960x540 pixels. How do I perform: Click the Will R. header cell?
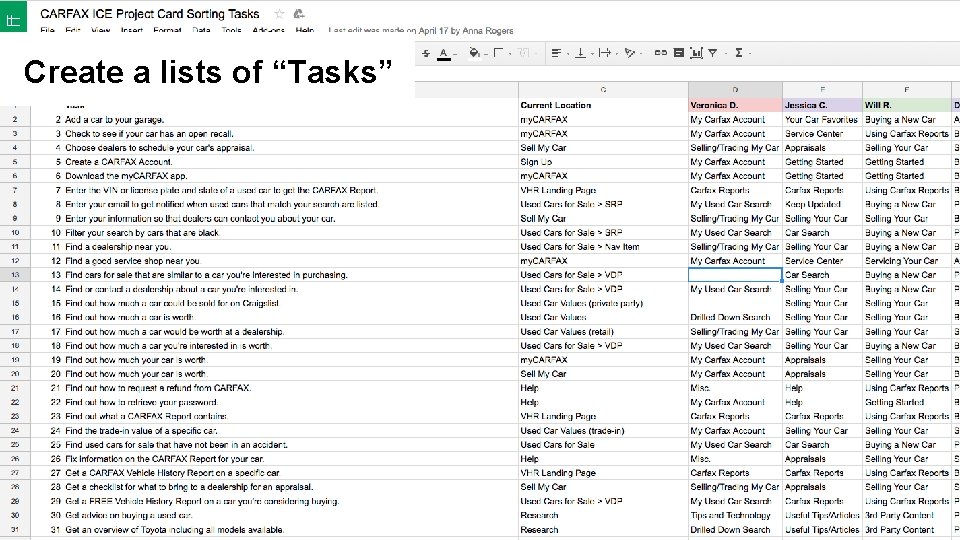[x=907, y=105]
